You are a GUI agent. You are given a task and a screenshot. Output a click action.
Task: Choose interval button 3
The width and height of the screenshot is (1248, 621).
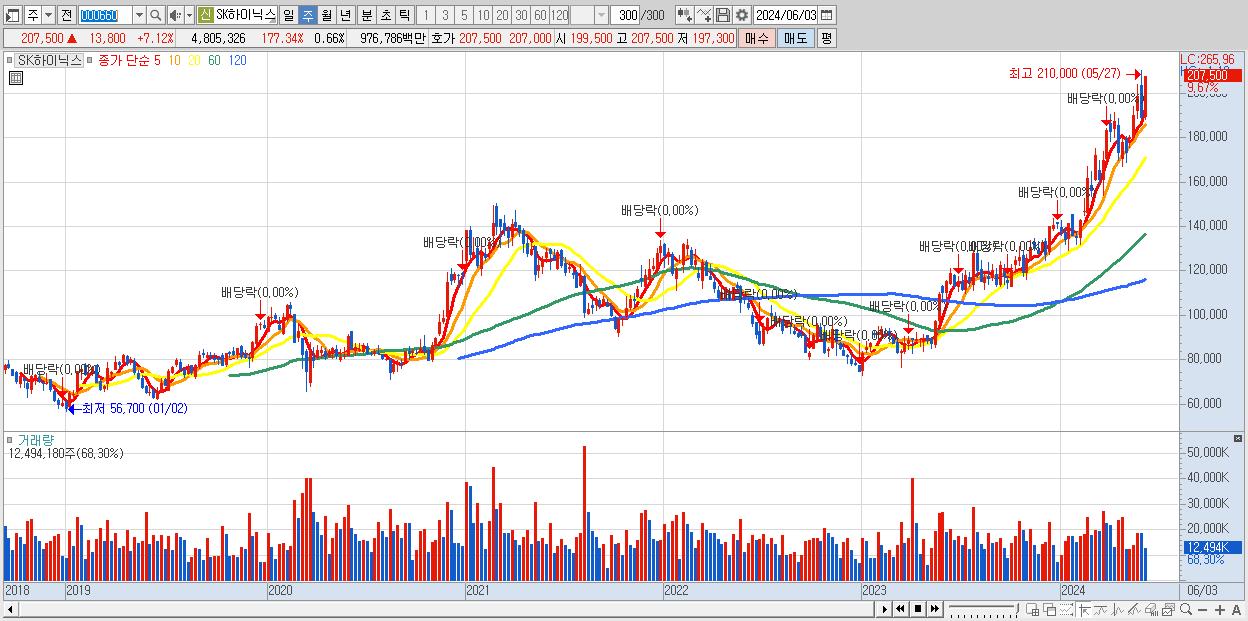tap(445, 15)
